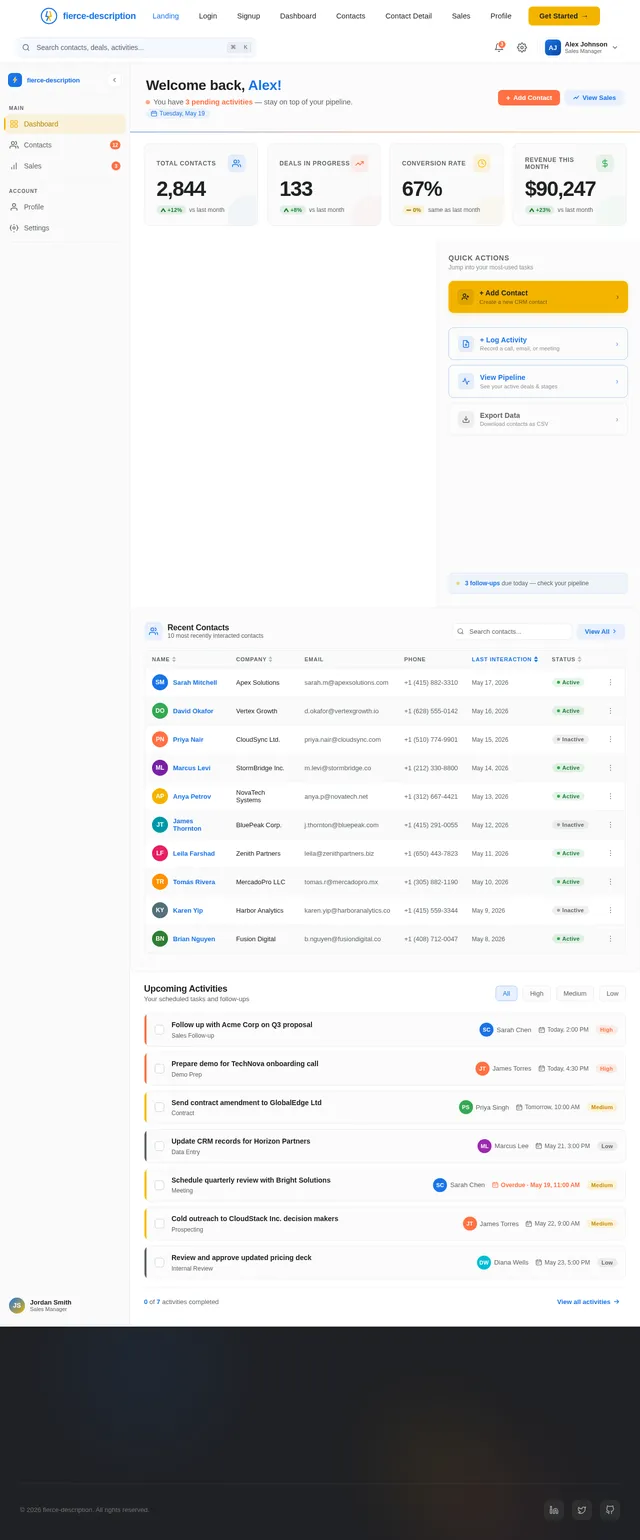
Task: Sort contacts by Company column header
Action: click(254, 659)
